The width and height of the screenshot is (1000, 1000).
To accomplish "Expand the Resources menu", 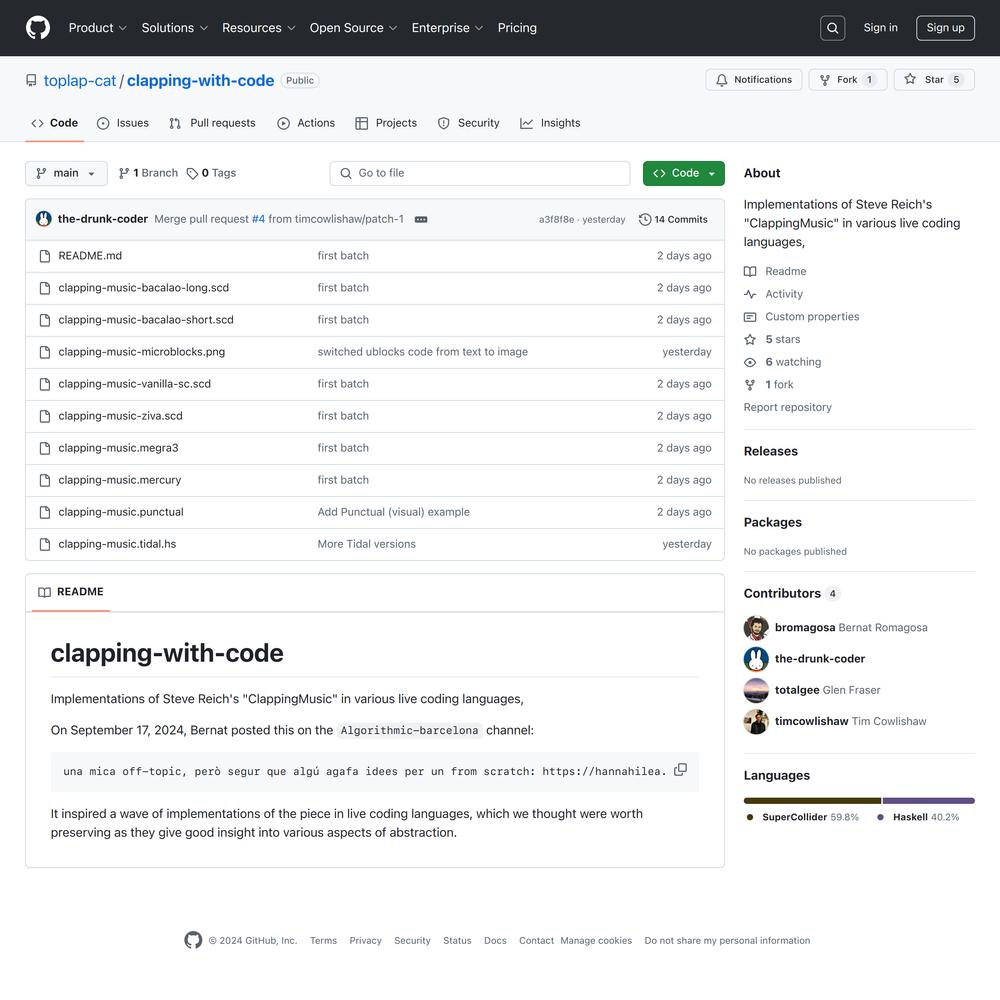I will (258, 28).
